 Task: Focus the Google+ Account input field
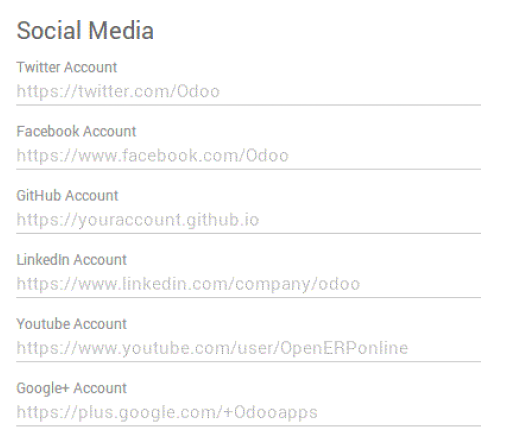click(x=249, y=413)
